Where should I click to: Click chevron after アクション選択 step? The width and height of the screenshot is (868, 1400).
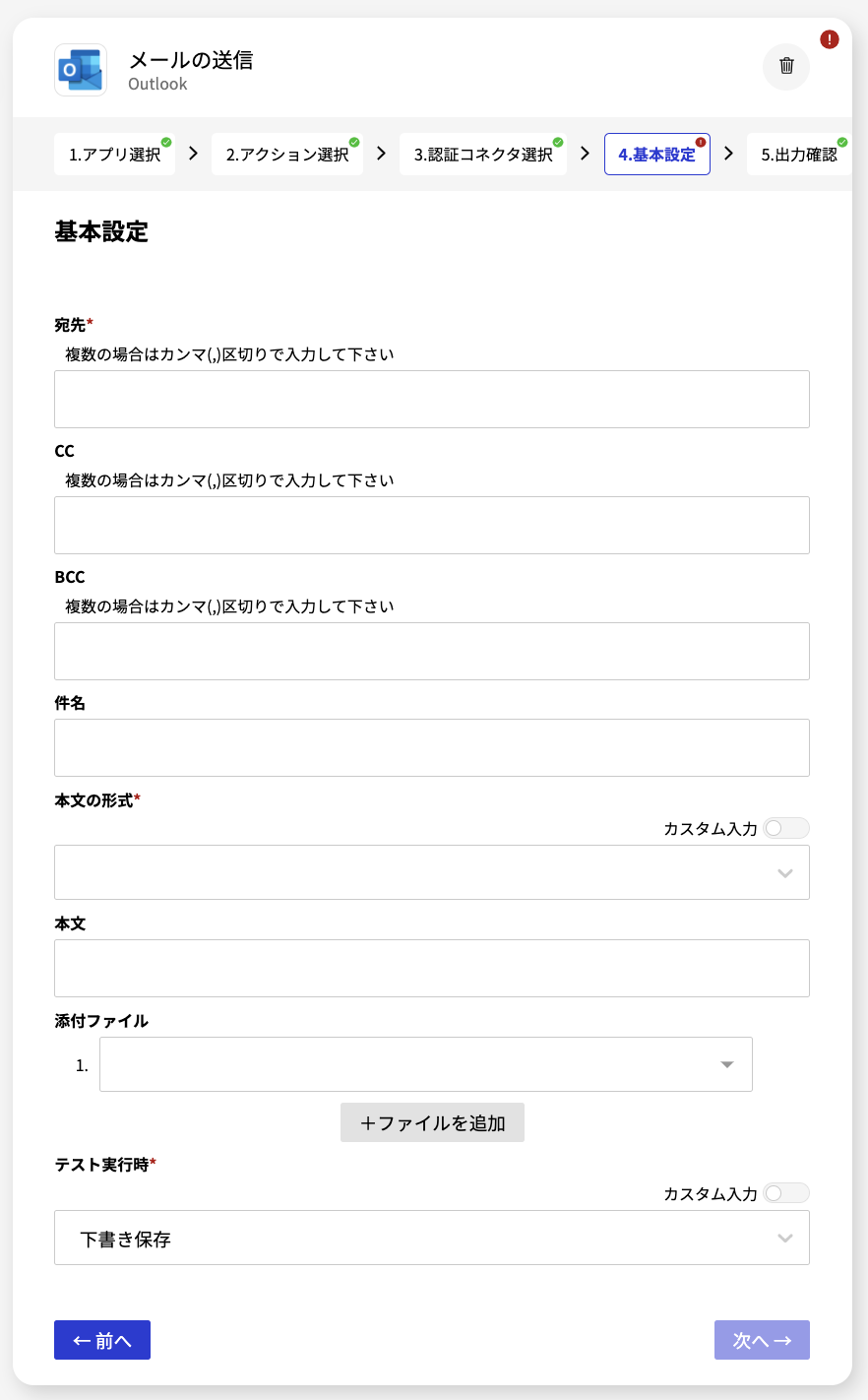[381, 154]
